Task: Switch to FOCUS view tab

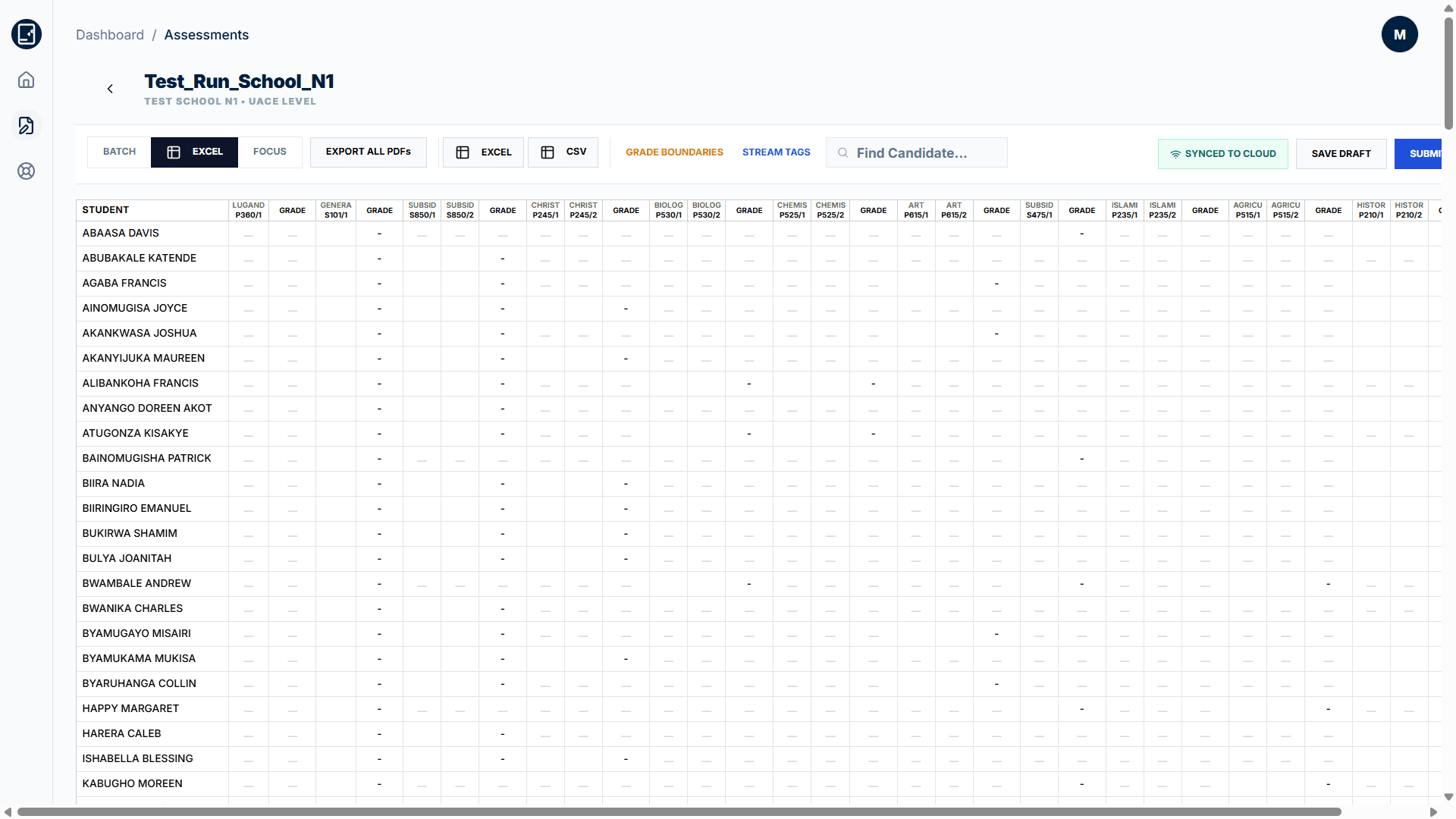Action: click(269, 152)
